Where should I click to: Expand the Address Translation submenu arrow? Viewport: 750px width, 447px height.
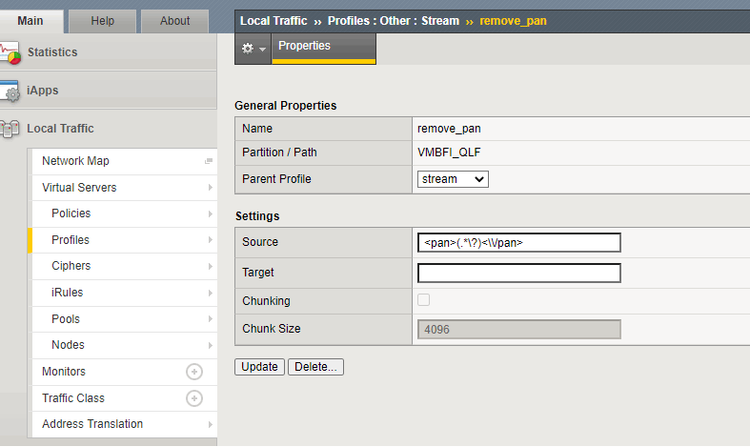click(x=210, y=424)
